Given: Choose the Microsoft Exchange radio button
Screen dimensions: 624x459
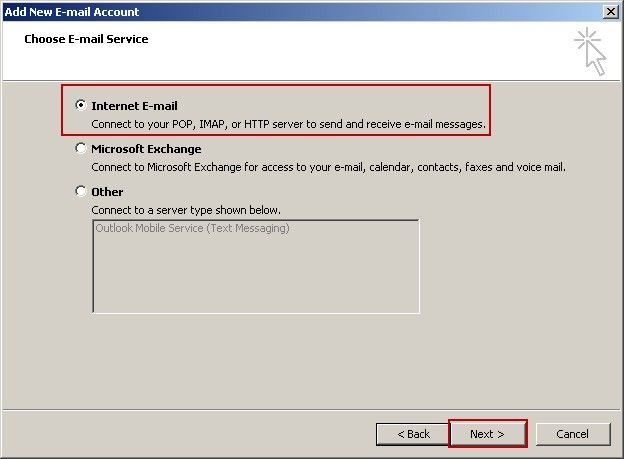Looking at the screenshot, I should [x=80, y=149].
